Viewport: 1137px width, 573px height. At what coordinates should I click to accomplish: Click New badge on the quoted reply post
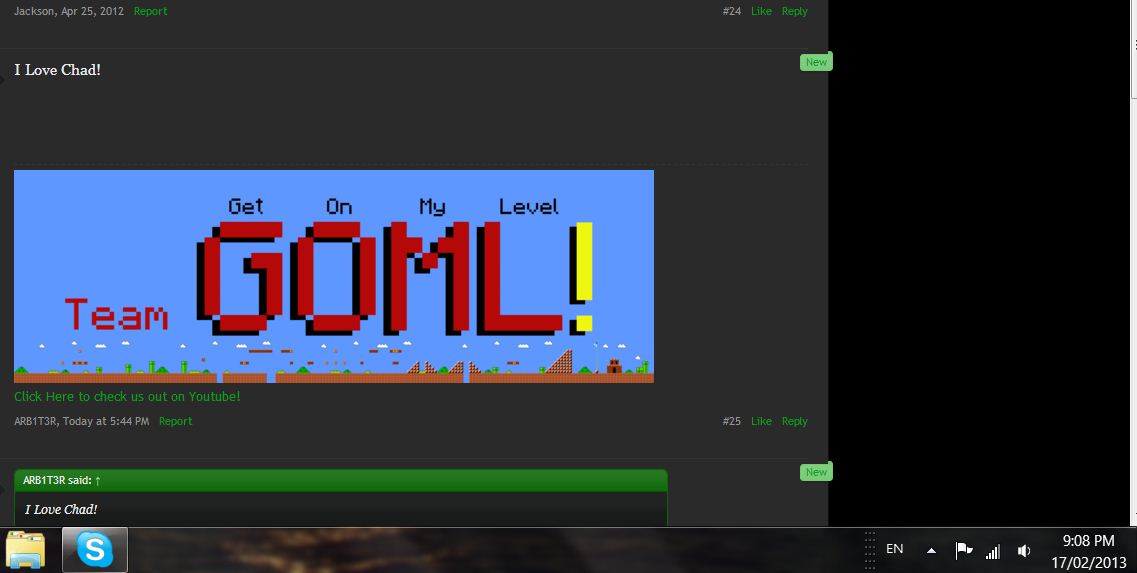[816, 472]
